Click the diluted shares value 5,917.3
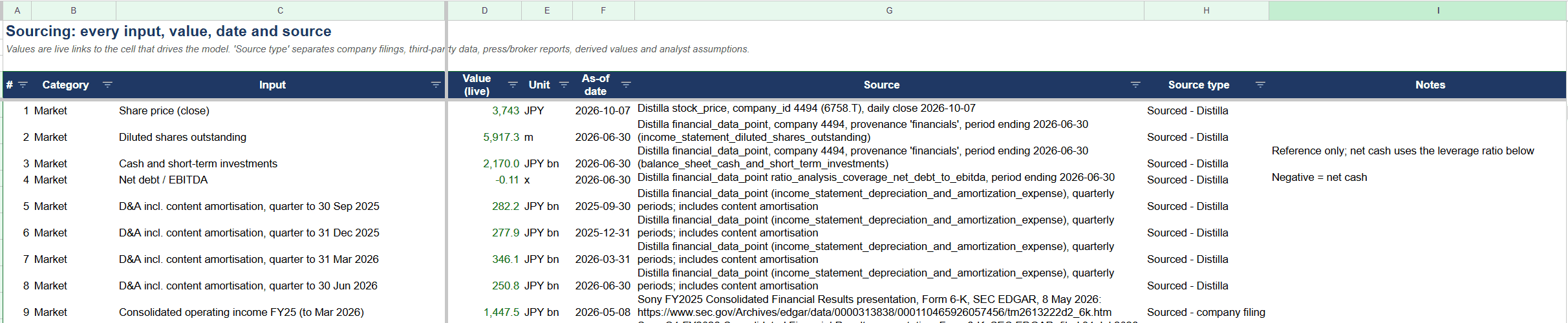 click(501, 138)
